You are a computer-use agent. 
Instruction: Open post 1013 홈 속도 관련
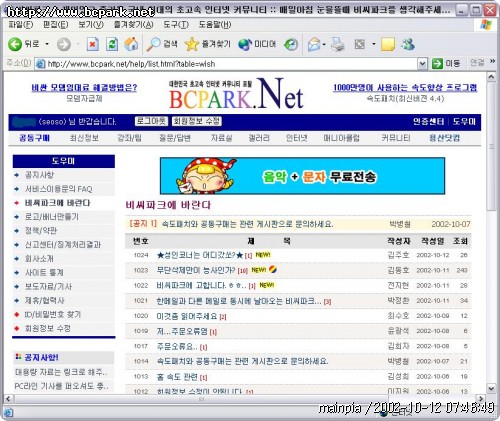[x=177, y=377]
